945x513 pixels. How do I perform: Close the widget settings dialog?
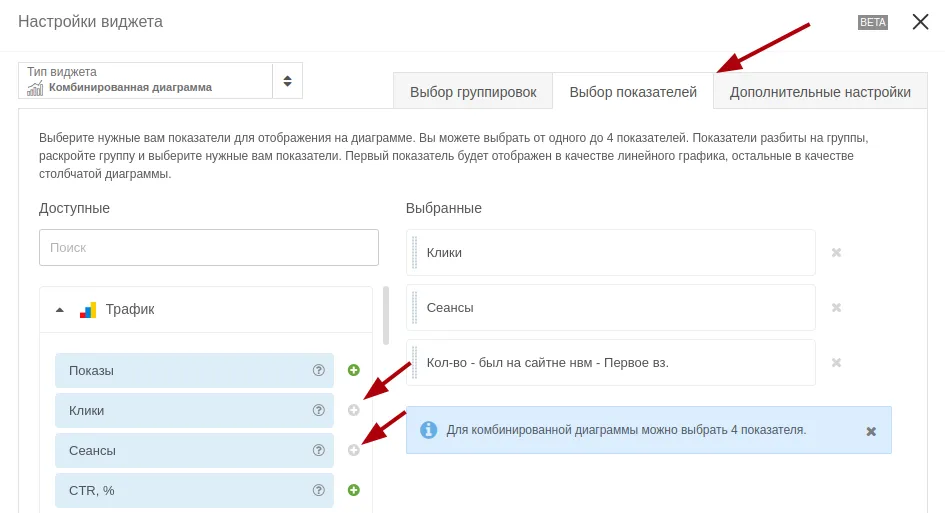pyautogui.click(x=920, y=22)
